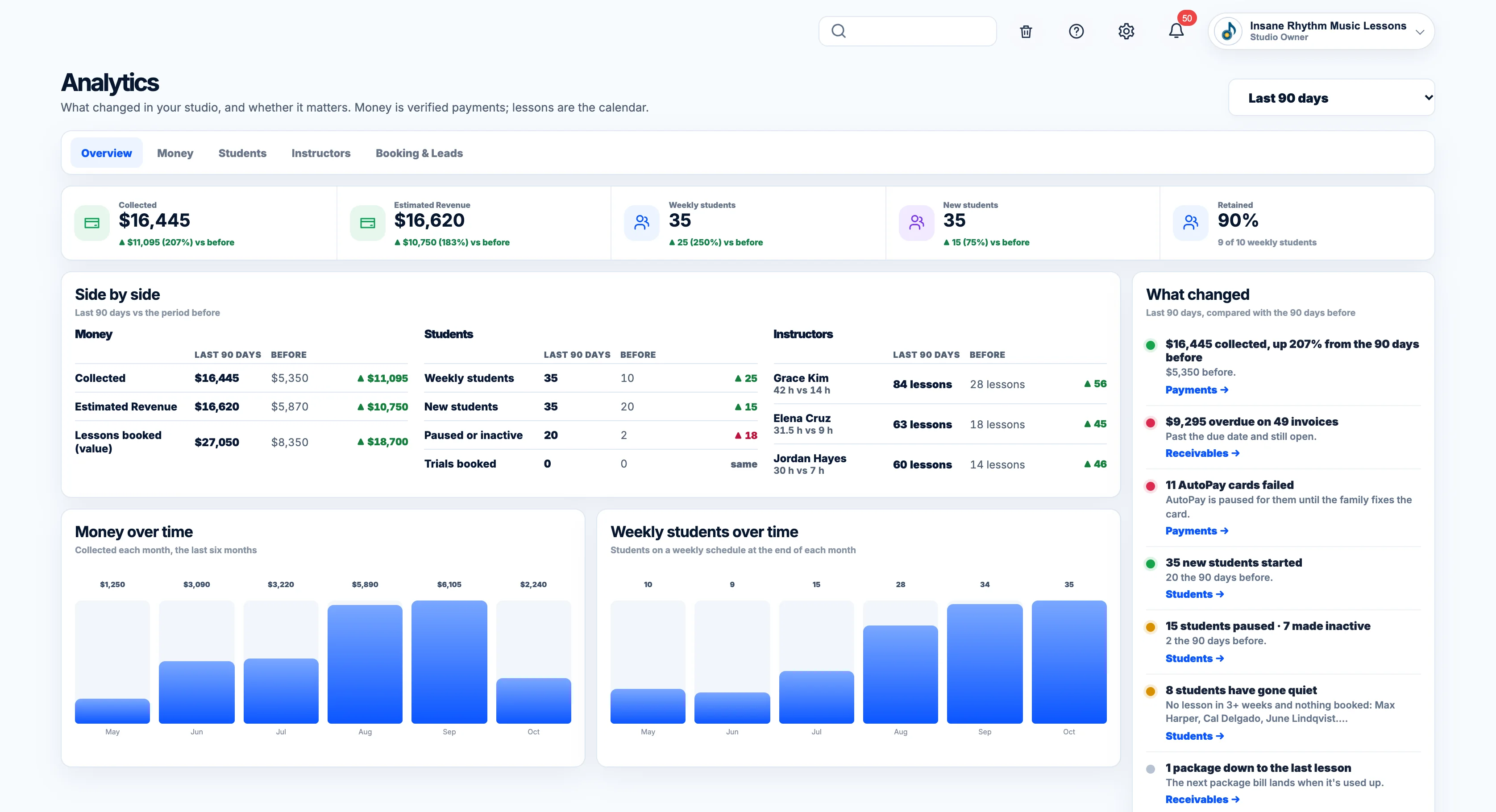Click the Weekly students row label in Students table
The width and height of the screenshot is (1496, 812).
(x=469, y=378)
